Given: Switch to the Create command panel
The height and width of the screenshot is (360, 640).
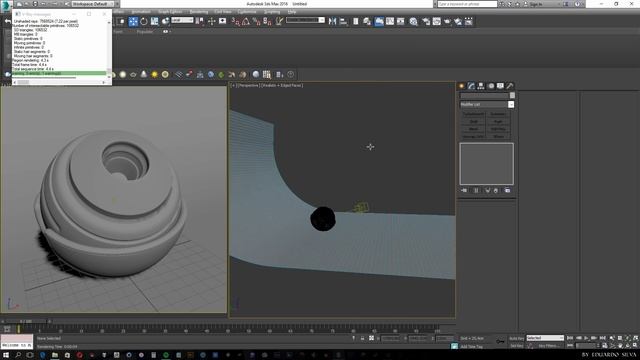Looking at the screenshot, I should (x=462, y=86).
